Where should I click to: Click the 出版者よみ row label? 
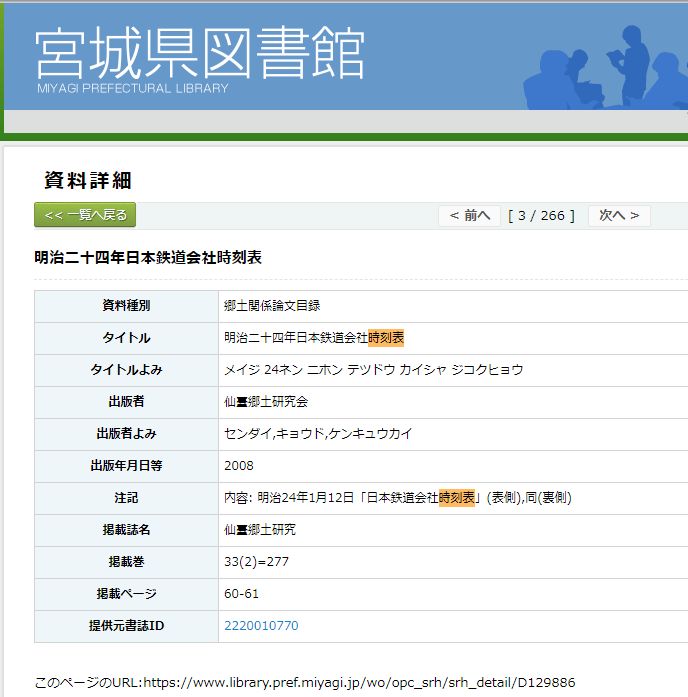[126, 434]
